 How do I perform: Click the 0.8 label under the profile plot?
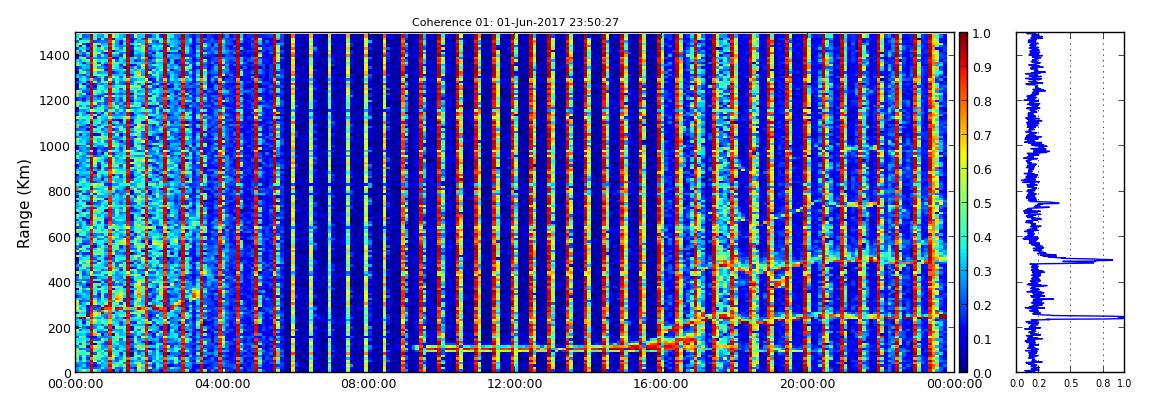click(x=1104, y=384)
